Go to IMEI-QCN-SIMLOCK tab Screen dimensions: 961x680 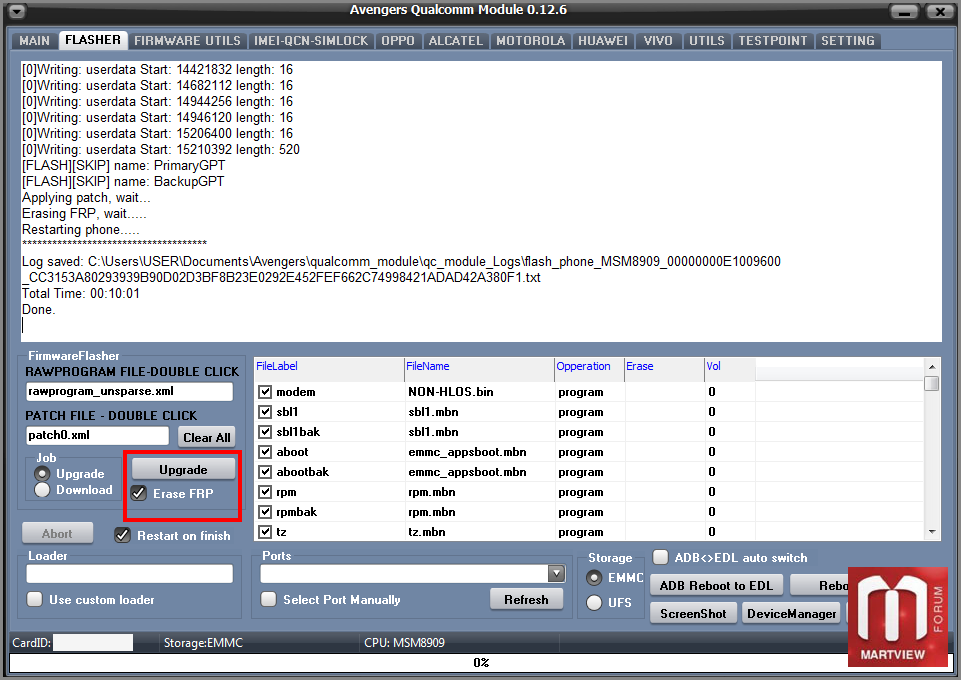(x=311, y=40)
